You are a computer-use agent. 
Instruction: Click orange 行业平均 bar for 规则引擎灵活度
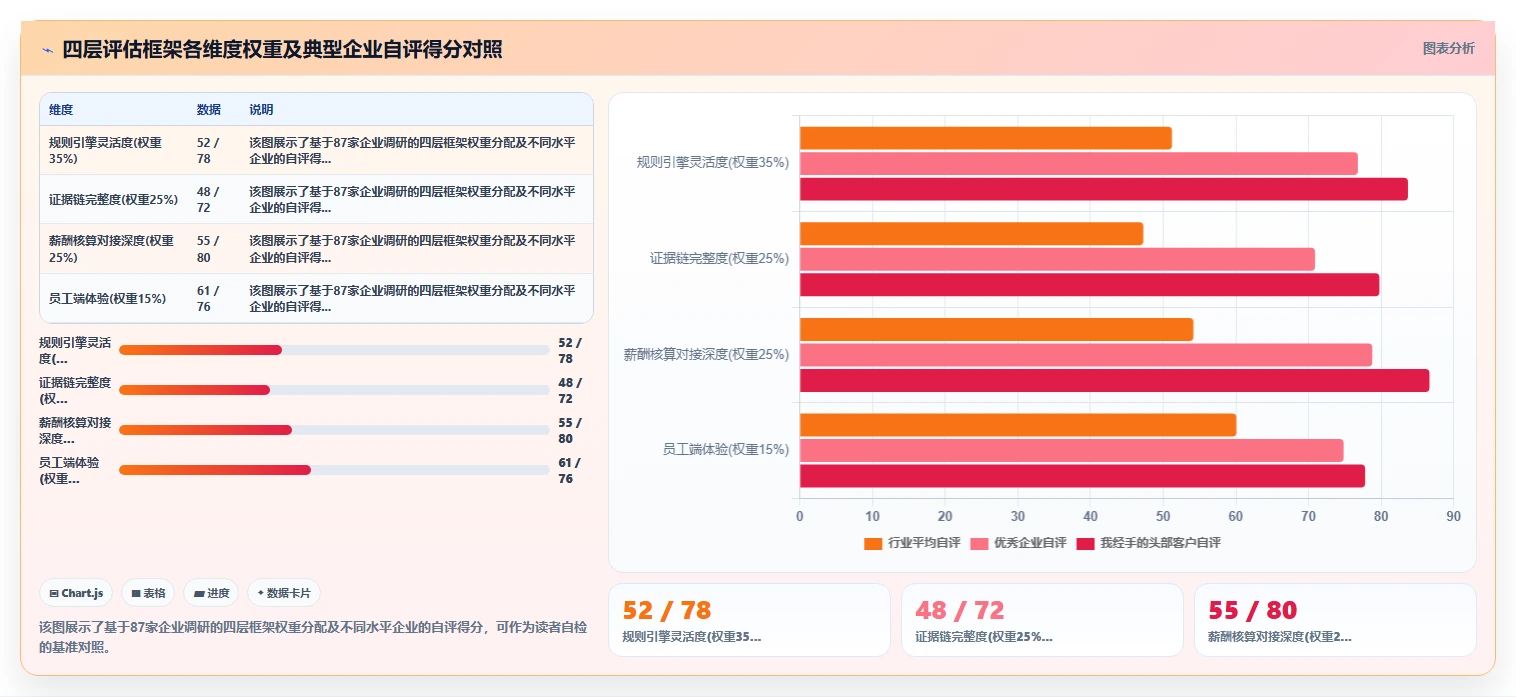985,138
